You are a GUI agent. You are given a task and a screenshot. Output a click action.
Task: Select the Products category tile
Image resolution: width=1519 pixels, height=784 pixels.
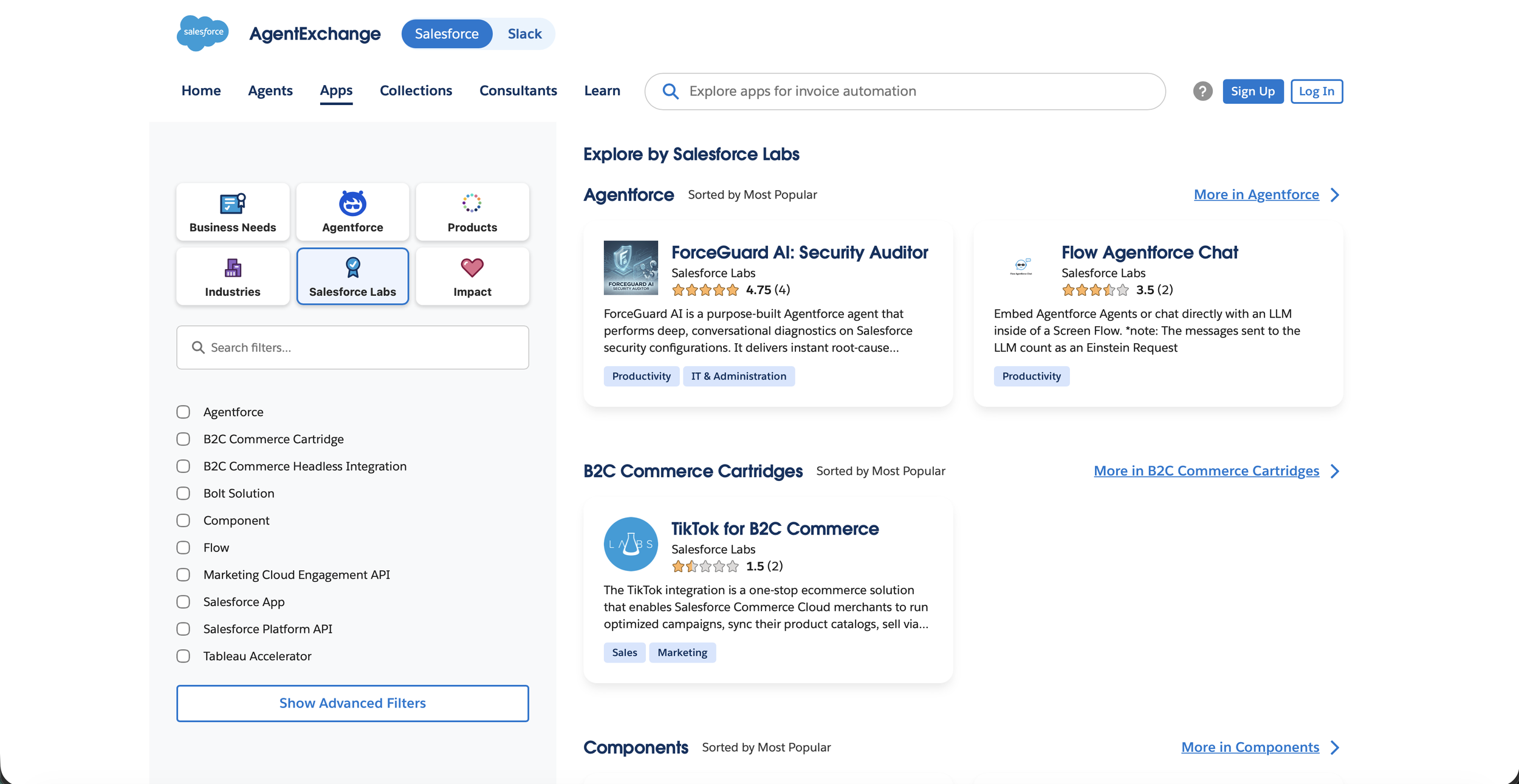tap(472, 212)
